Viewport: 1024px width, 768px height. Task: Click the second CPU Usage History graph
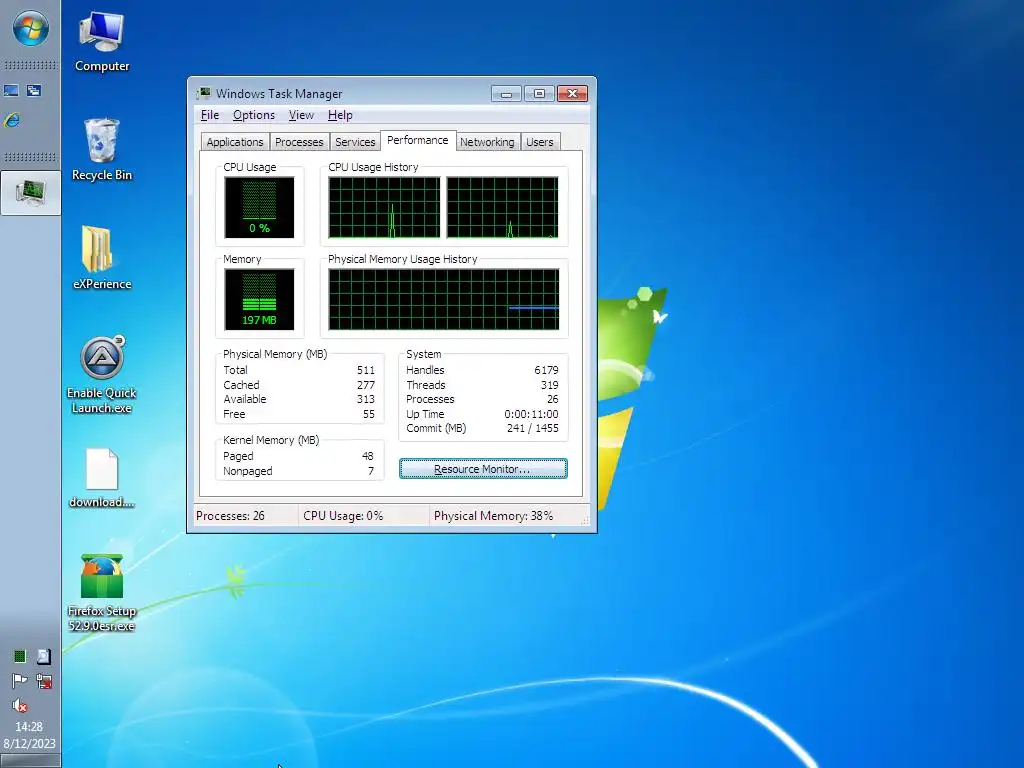502,207
